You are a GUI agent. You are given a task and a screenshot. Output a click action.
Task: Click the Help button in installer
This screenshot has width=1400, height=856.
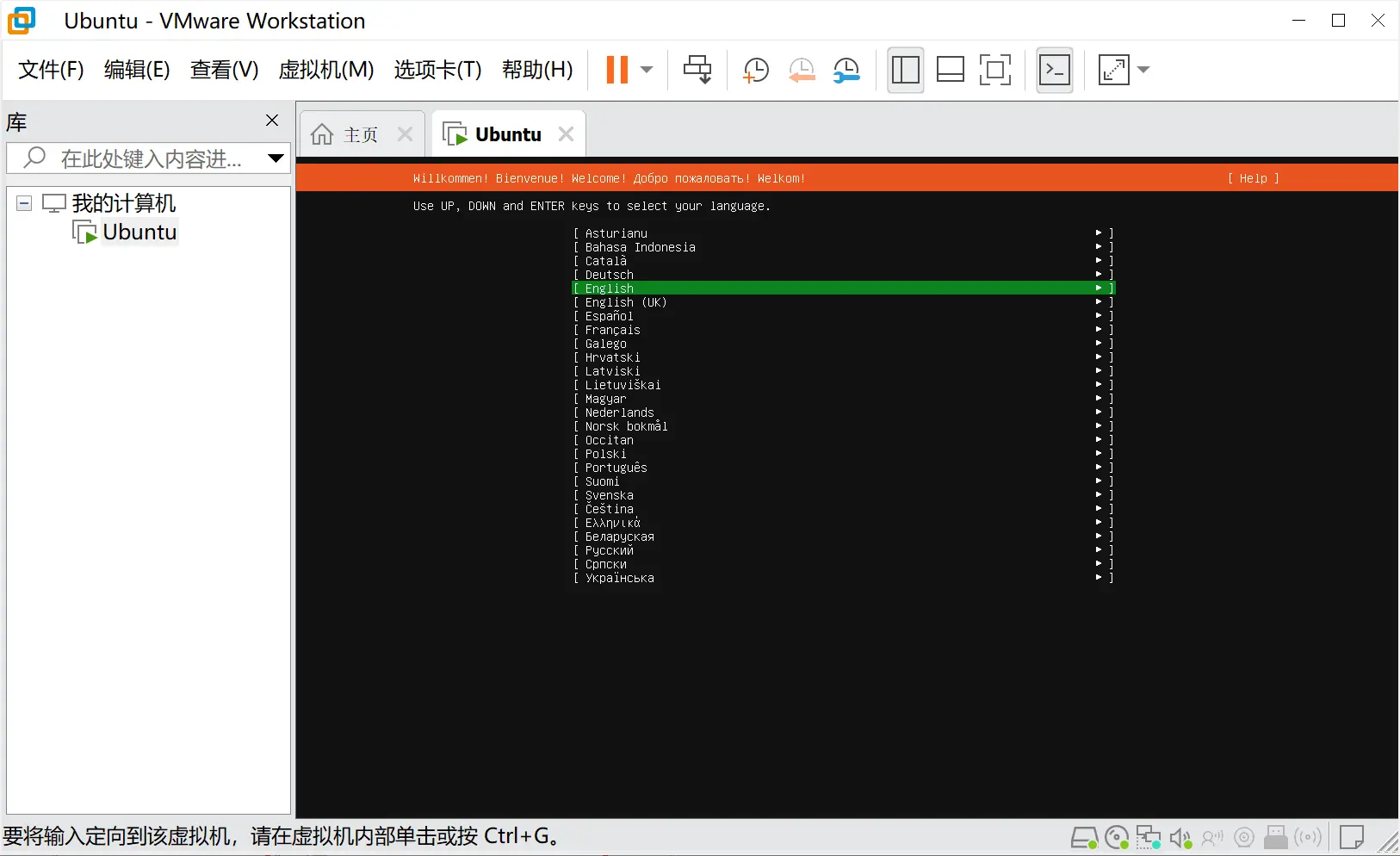point(1253,178)
